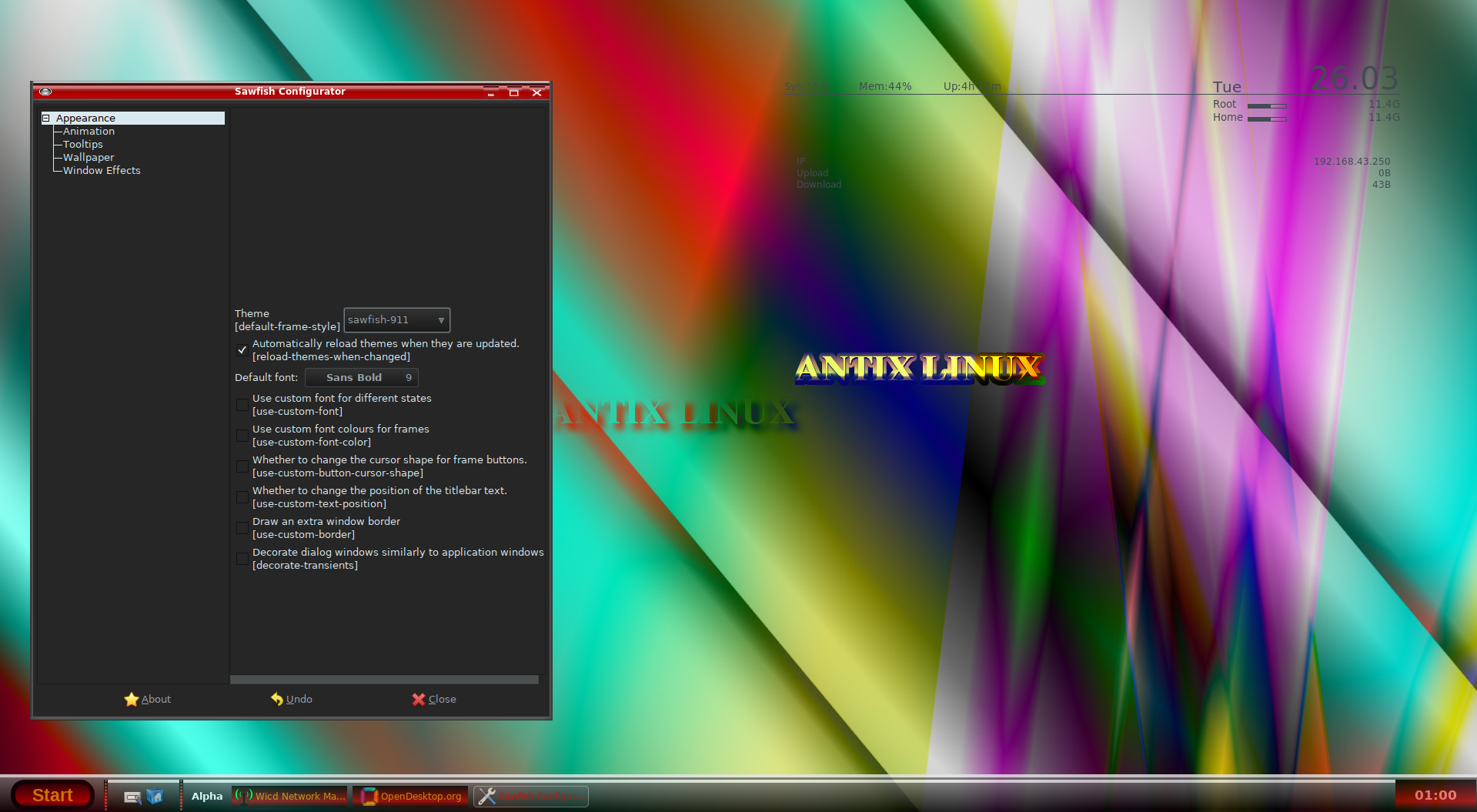Toggle cursor shape change for frame buttons
The height and width of the screenshot is (812, 1477).
[x=242, y=466]
